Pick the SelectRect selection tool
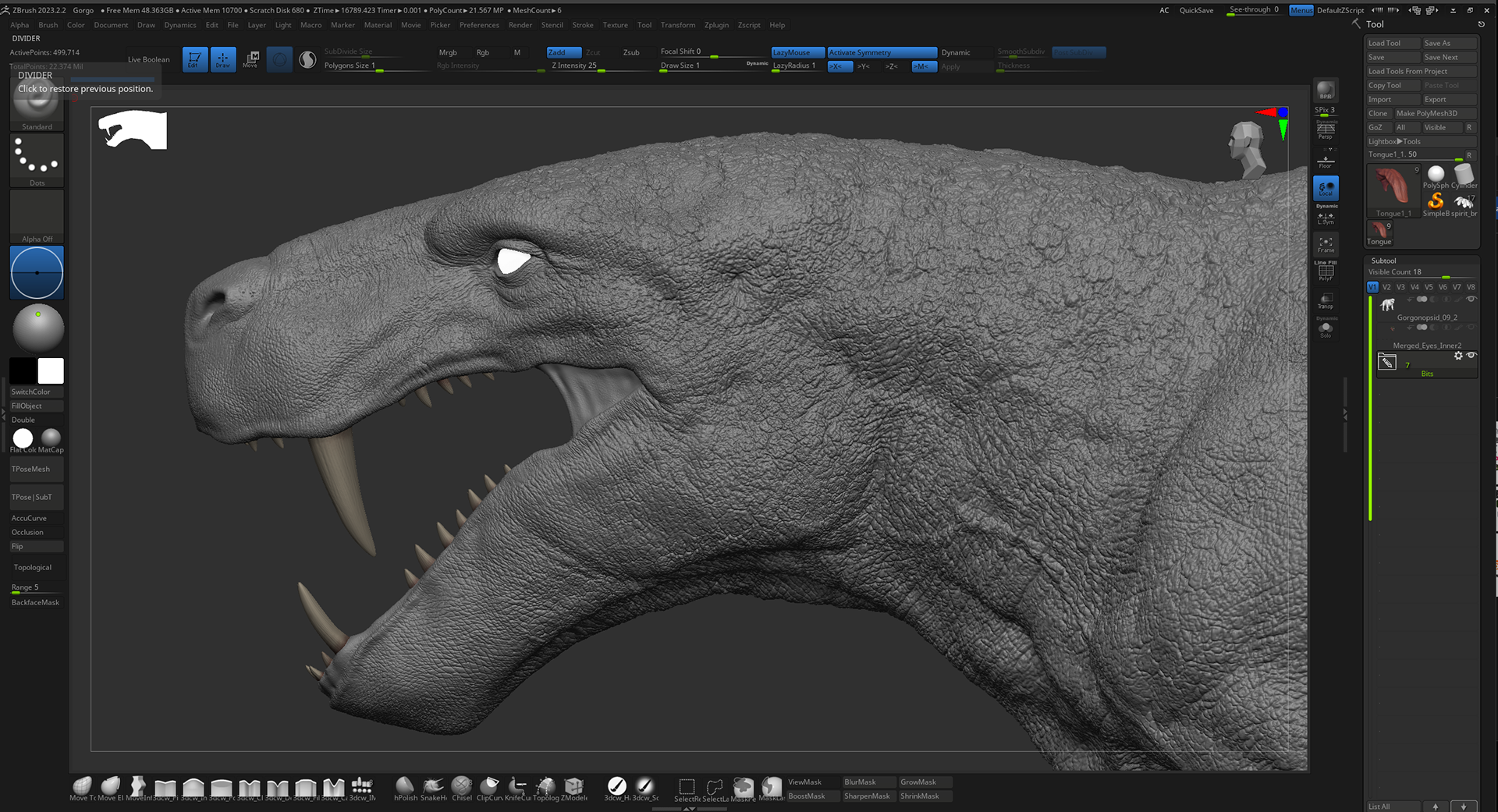This screenshot has width=1498, height=812. 687,787
